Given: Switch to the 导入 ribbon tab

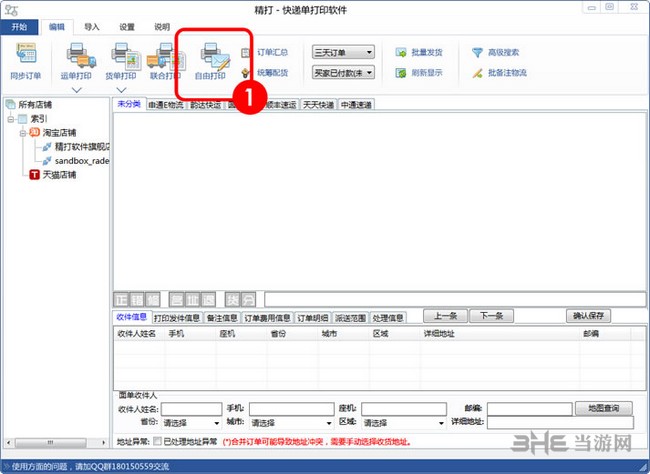Looking at the screenshot, I should (x=92, y=27).
